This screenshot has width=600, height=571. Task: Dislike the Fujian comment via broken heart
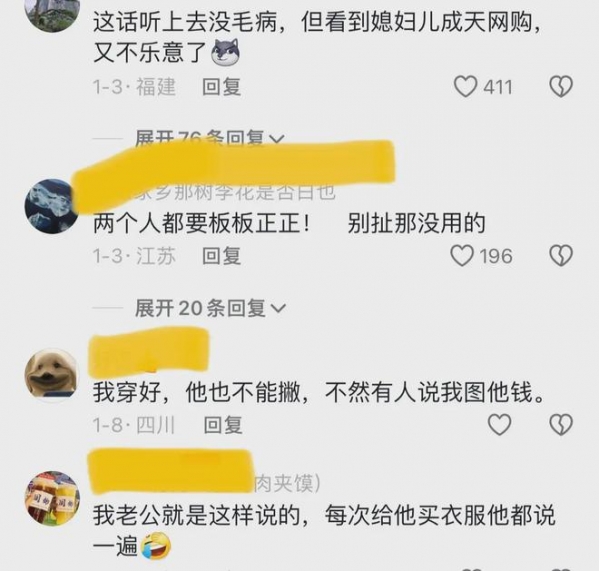[x=561, y=86]
